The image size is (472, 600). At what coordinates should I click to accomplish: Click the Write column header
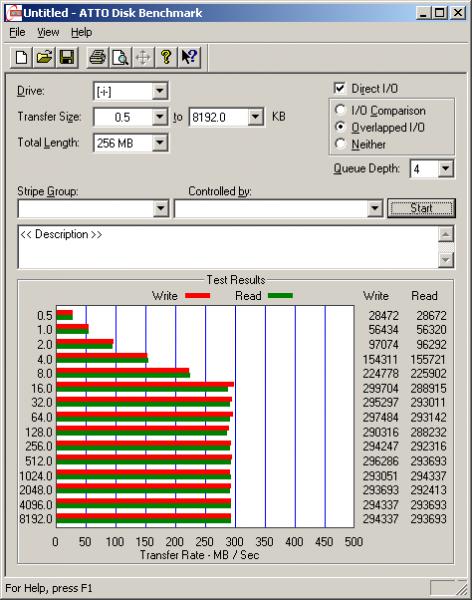[x=376, y=296]
